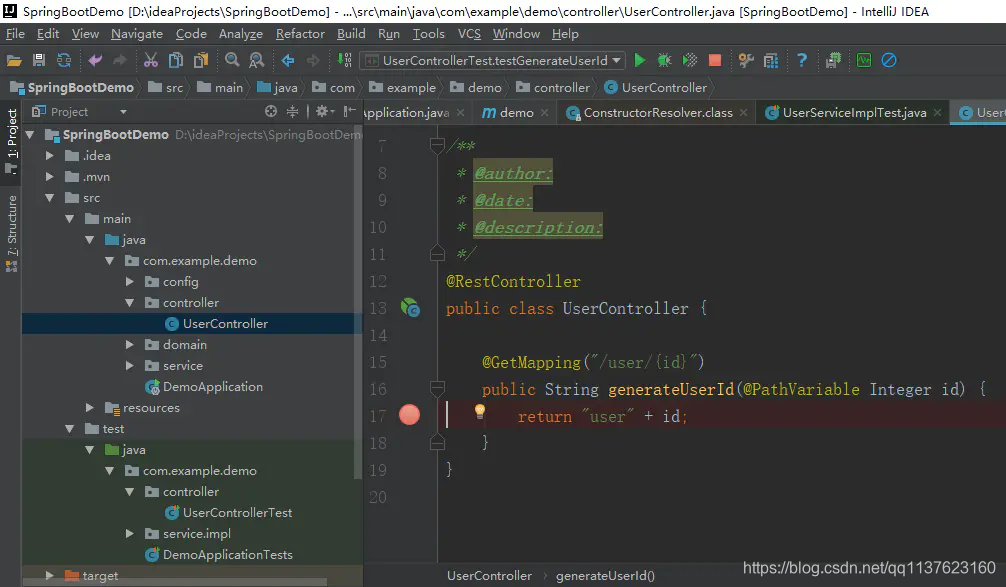Image resolution: width=1006 pixels, height=587 pixels.
Task: Expand the service package under main
Action: [130, 366]
